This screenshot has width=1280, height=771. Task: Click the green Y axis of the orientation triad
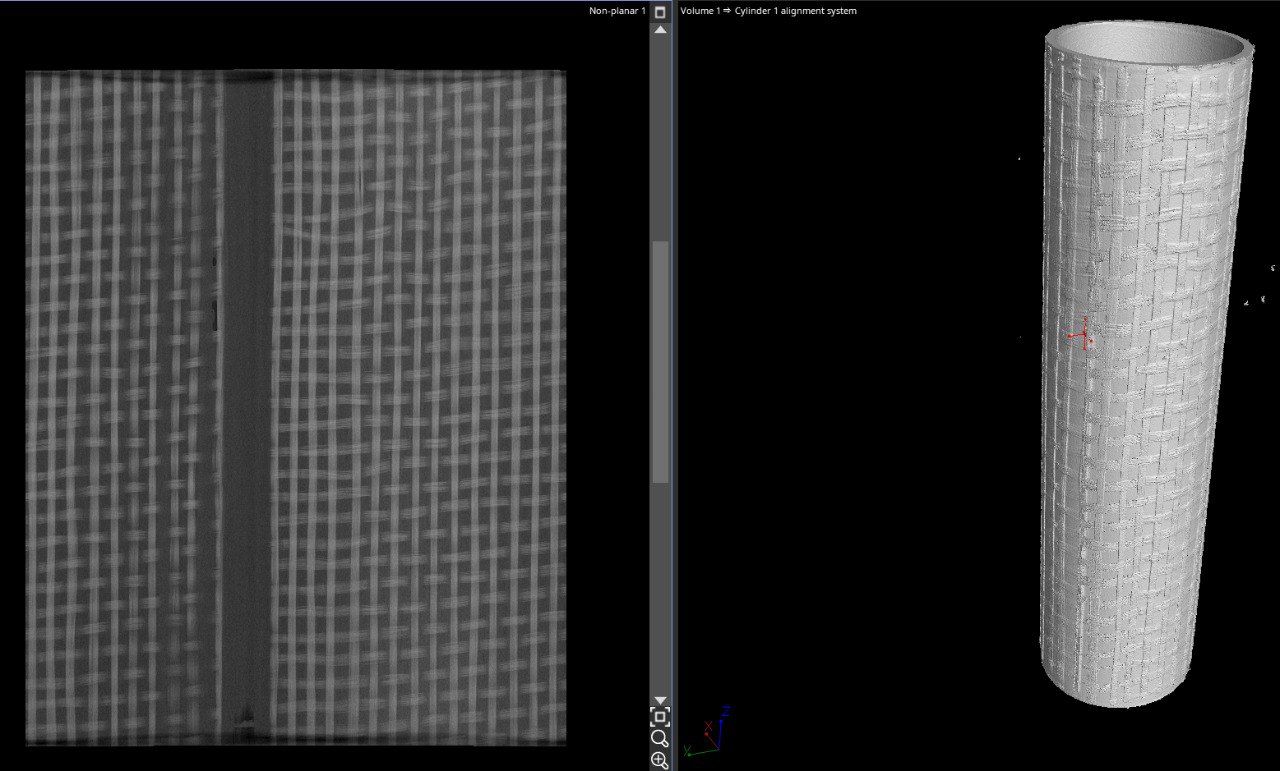pos(690,750)
